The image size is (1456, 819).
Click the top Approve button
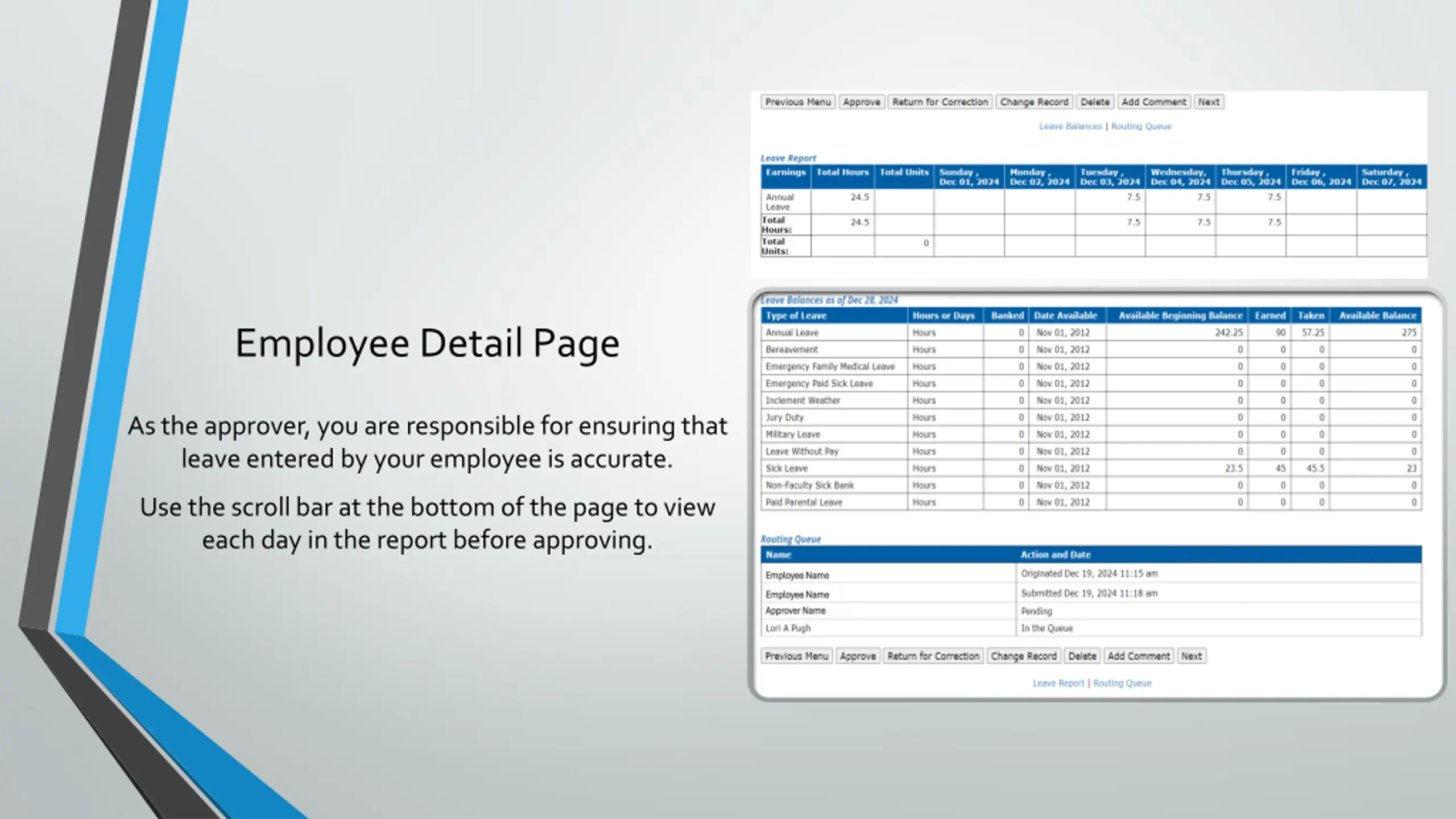click(862, 102)
